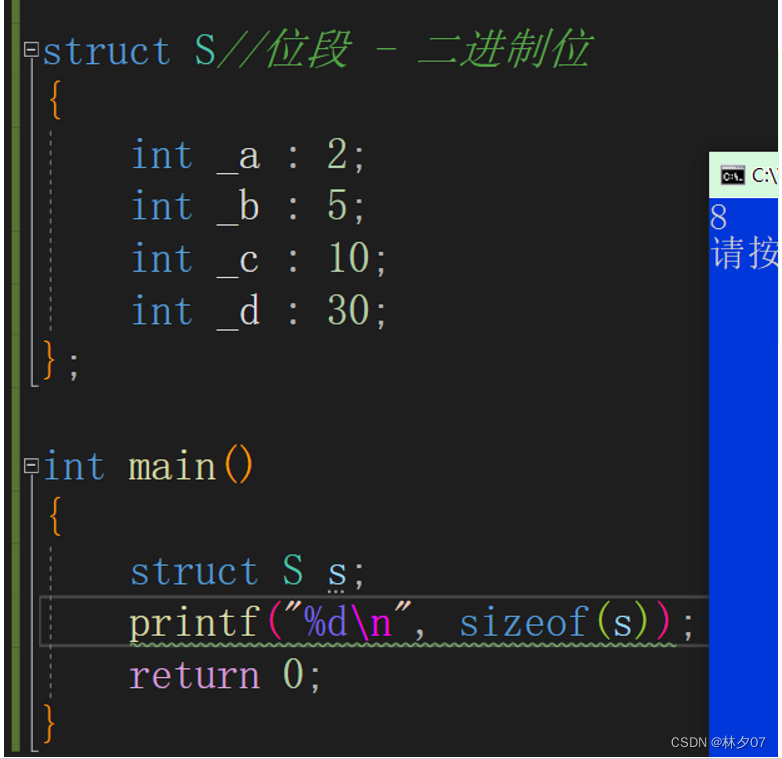The image size is (782, 759).
Task: Click the opening brace under struct S
Action: [55, 100]
